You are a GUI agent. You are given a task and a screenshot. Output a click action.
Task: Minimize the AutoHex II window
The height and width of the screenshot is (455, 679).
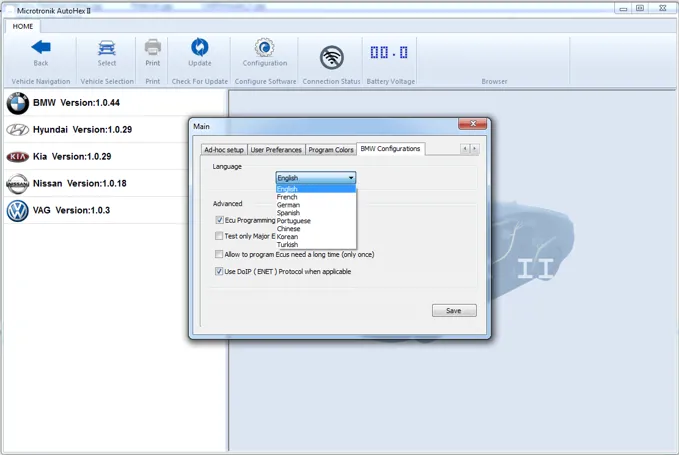pos(623,8)
